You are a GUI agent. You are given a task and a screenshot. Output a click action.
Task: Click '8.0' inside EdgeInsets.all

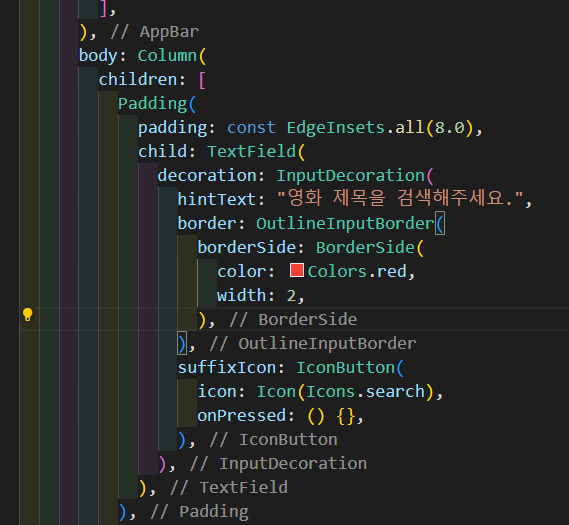(x=449, y=128)
